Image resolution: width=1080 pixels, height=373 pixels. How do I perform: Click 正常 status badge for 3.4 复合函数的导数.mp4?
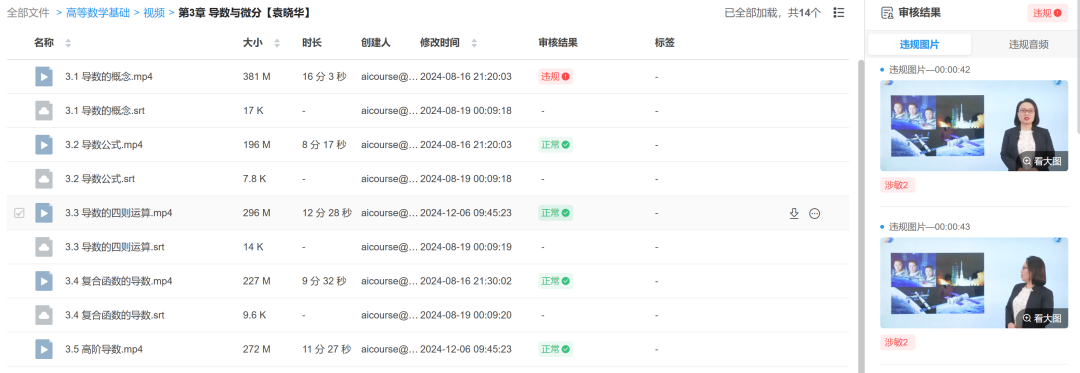tap(555, 281)
